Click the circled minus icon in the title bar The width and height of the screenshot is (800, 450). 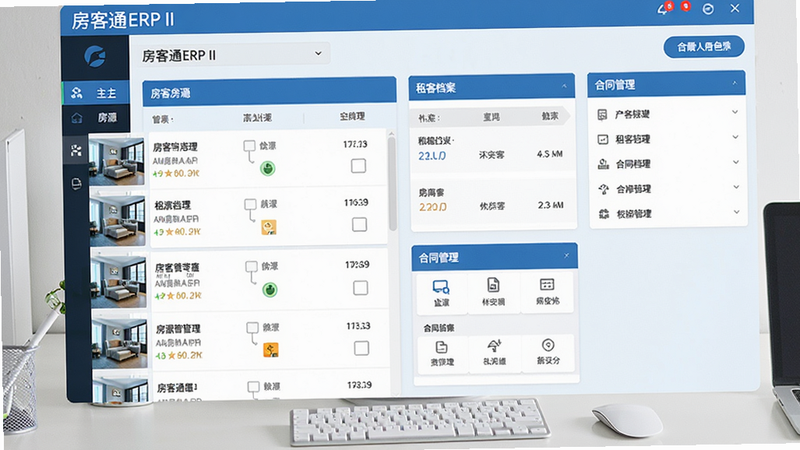coord(708,9)
